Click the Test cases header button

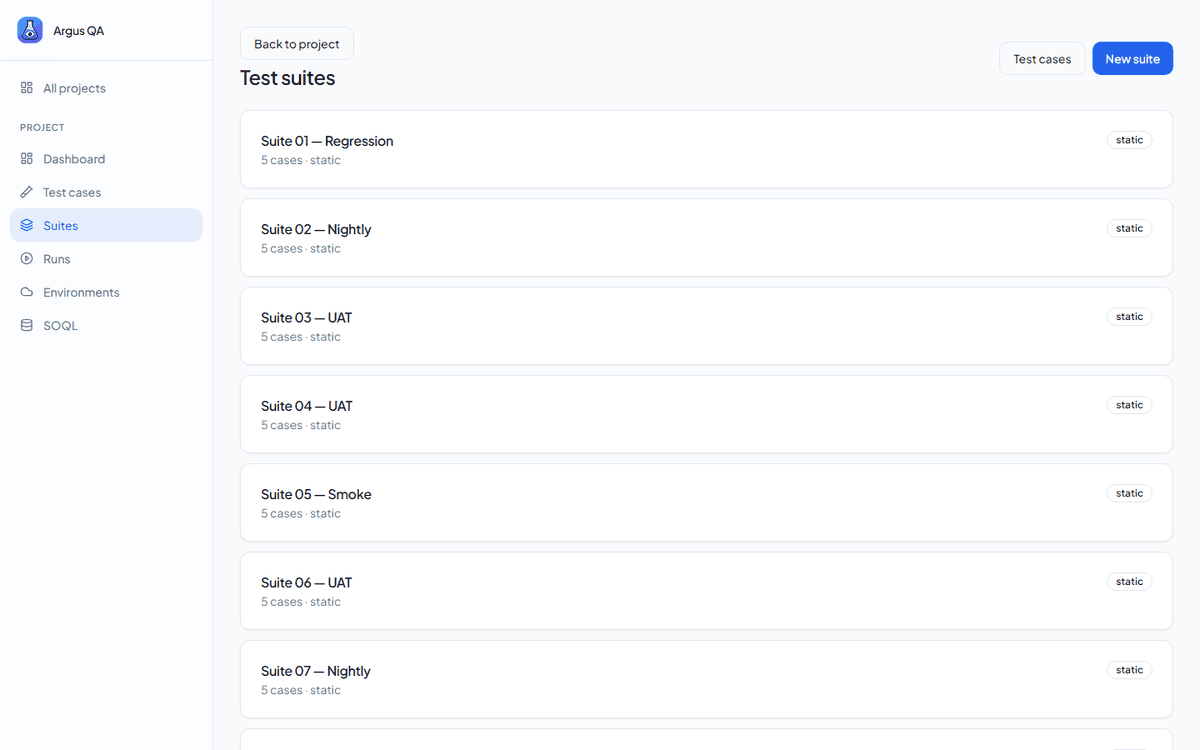(1042, 59)
